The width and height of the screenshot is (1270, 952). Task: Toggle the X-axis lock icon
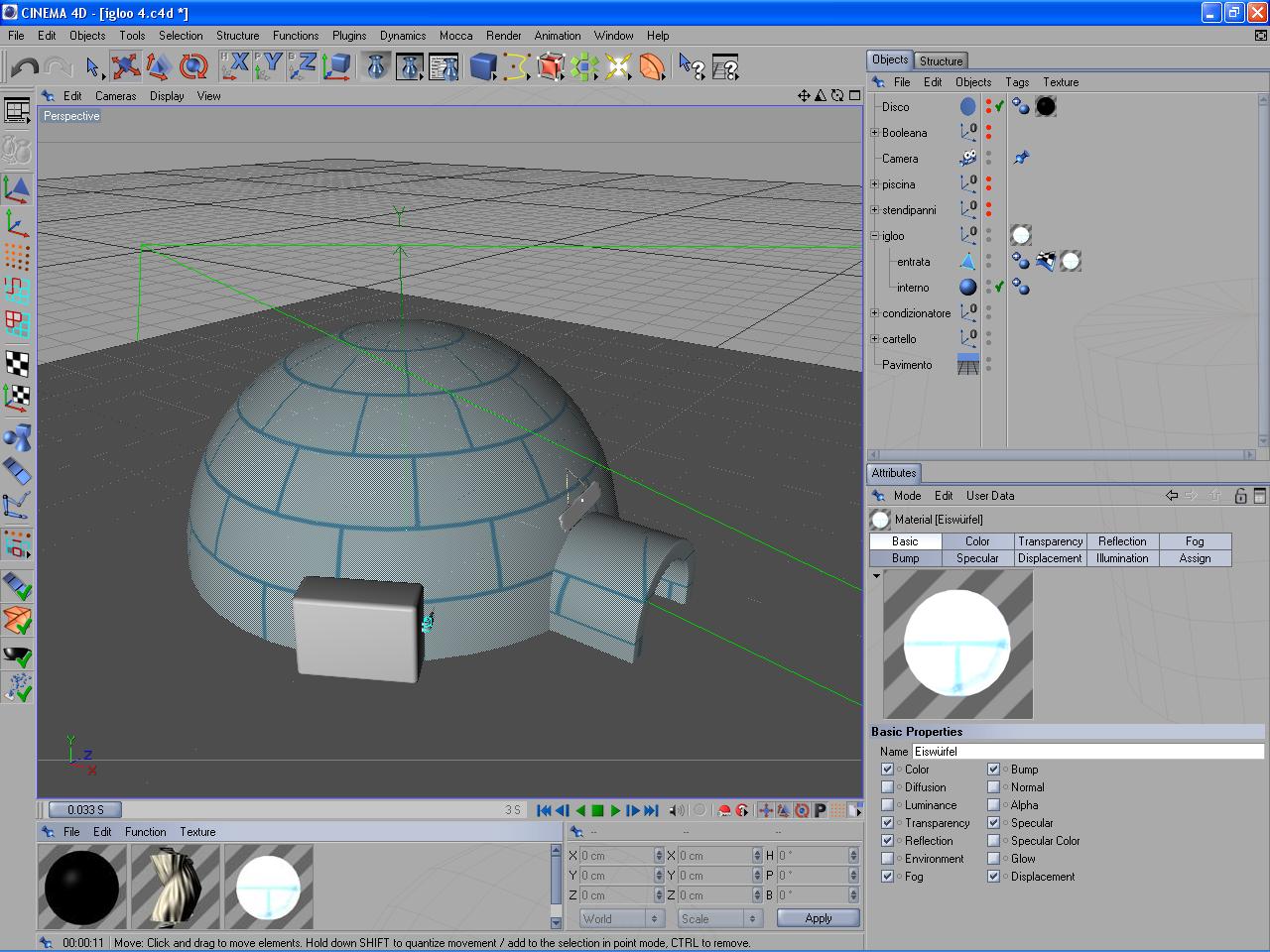pos(234,66)
